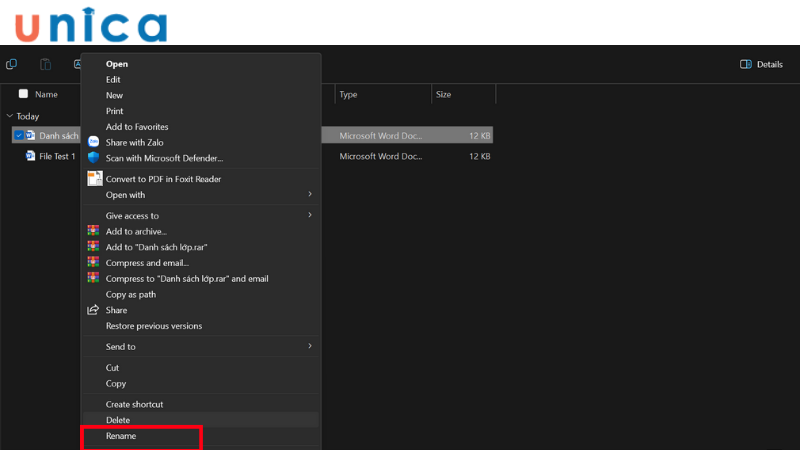Collapse the Today group
This screenshot has width=800, height=450.
9,116
